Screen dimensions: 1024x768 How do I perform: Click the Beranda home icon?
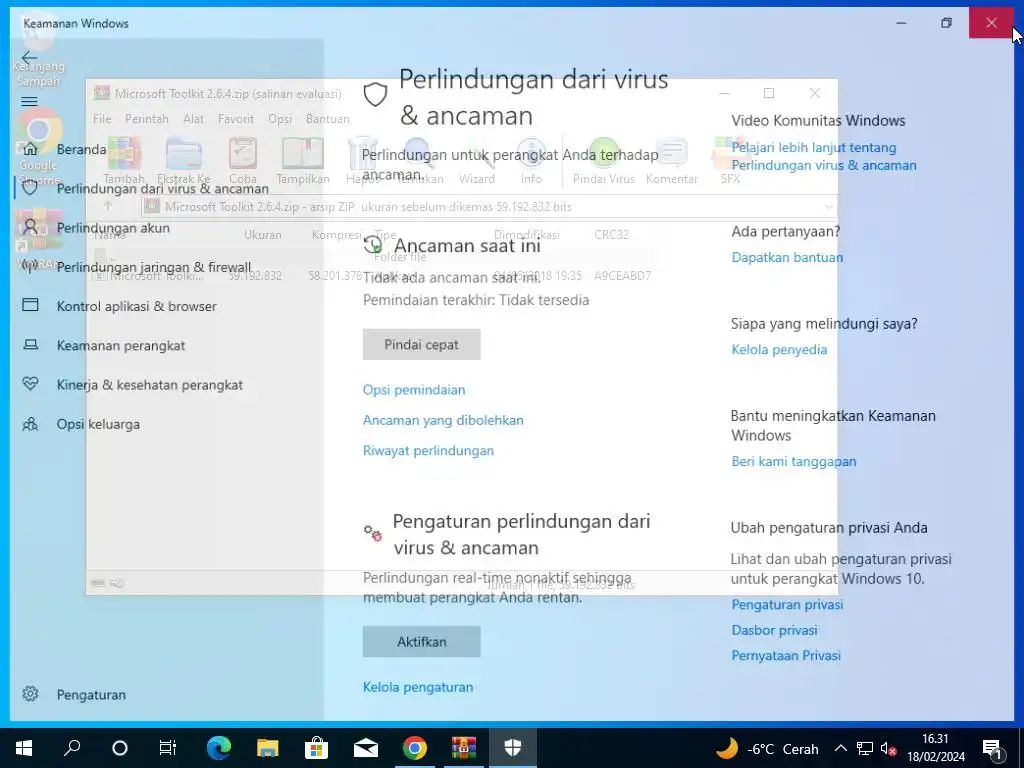pos(30,150)
